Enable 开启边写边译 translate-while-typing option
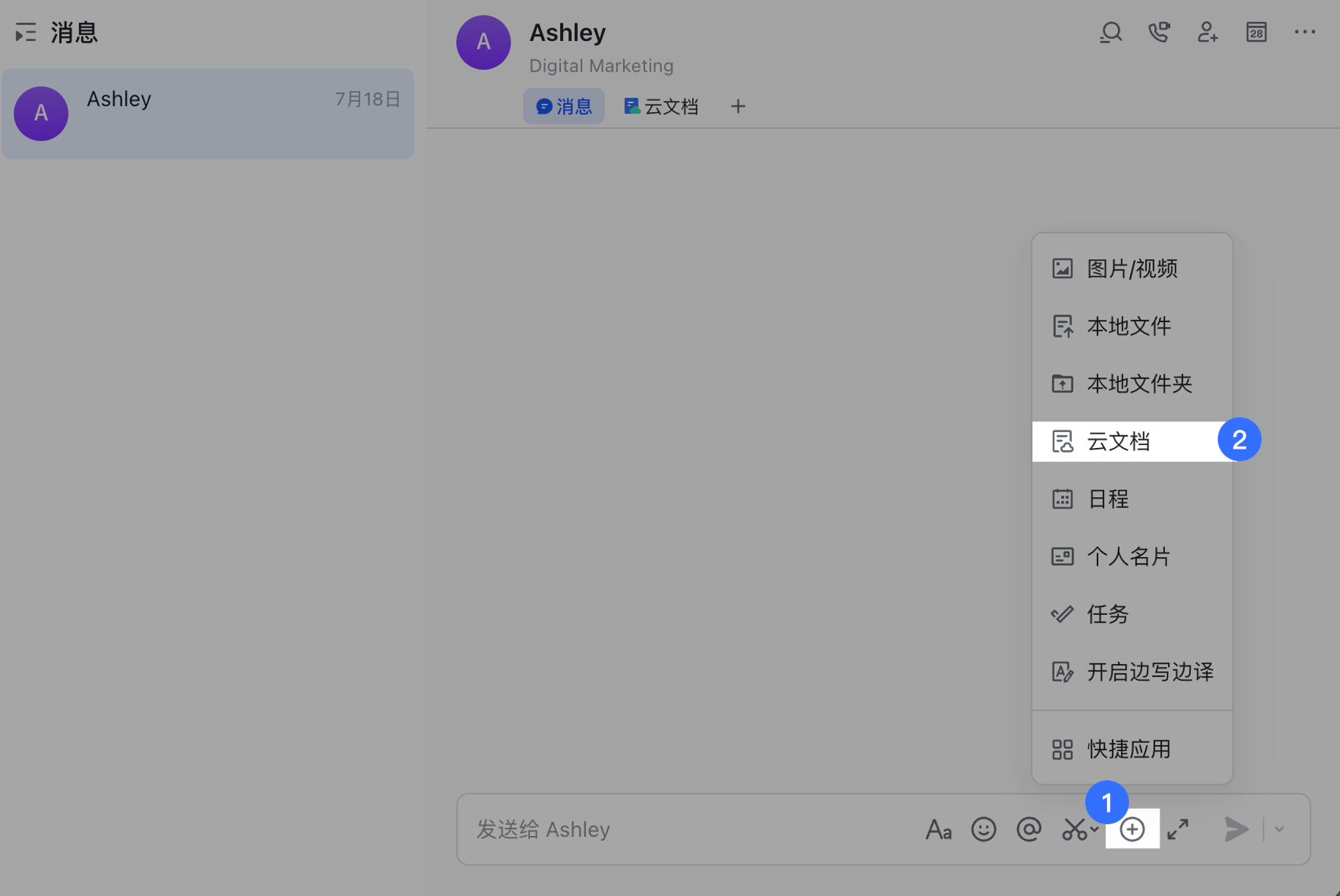Image resolution: width=1340 pixels, height=896 pixels. 1150,672
